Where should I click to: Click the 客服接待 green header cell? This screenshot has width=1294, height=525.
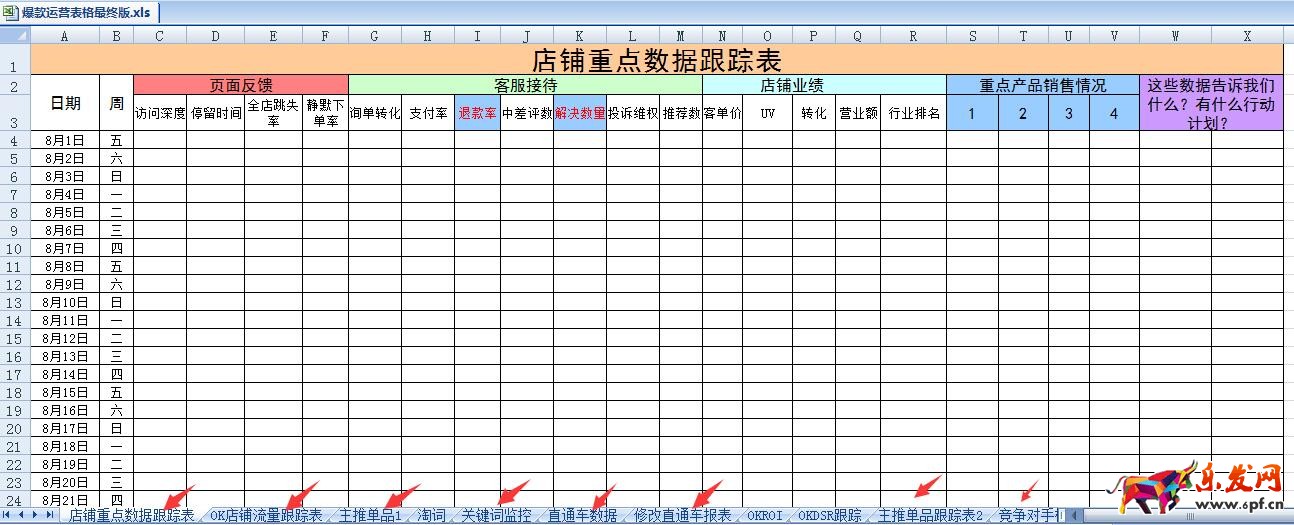coord(525,85)
